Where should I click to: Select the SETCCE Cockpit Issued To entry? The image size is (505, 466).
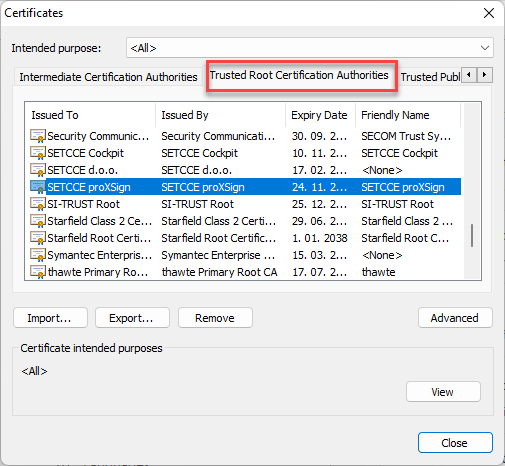point(85,153)
